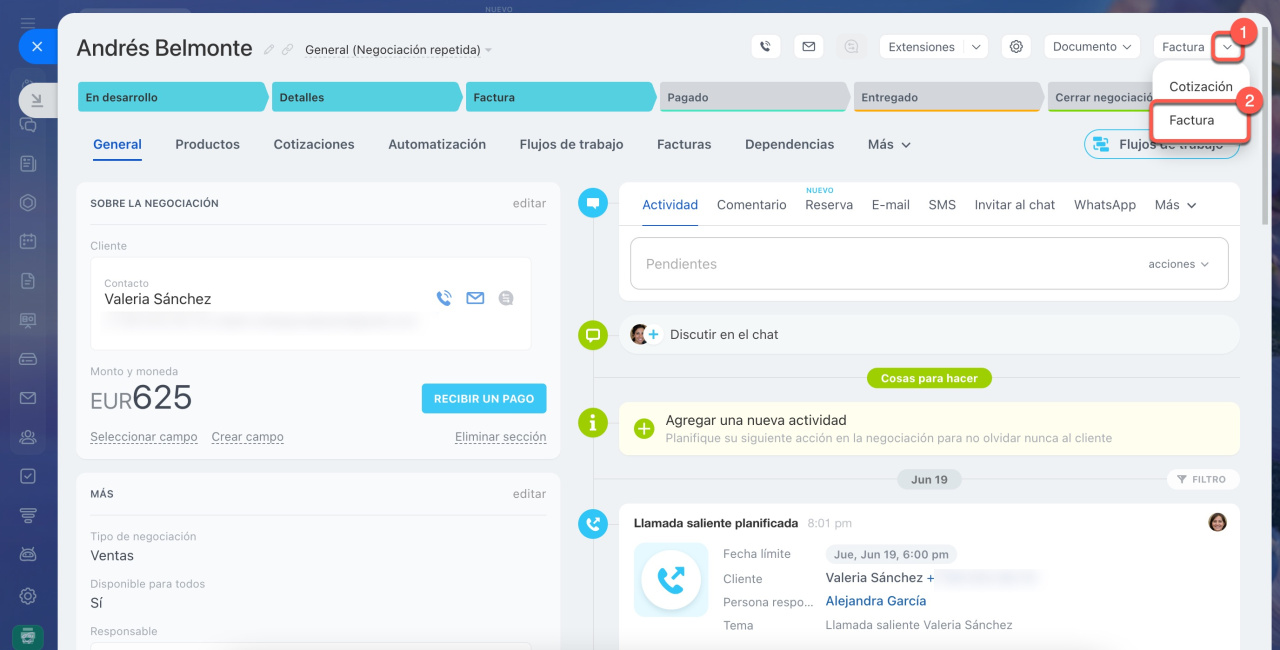Screen dimensions: 1280x650
Task: Switch to the Cotizaciones tab
Action: [x=314, y=145]
